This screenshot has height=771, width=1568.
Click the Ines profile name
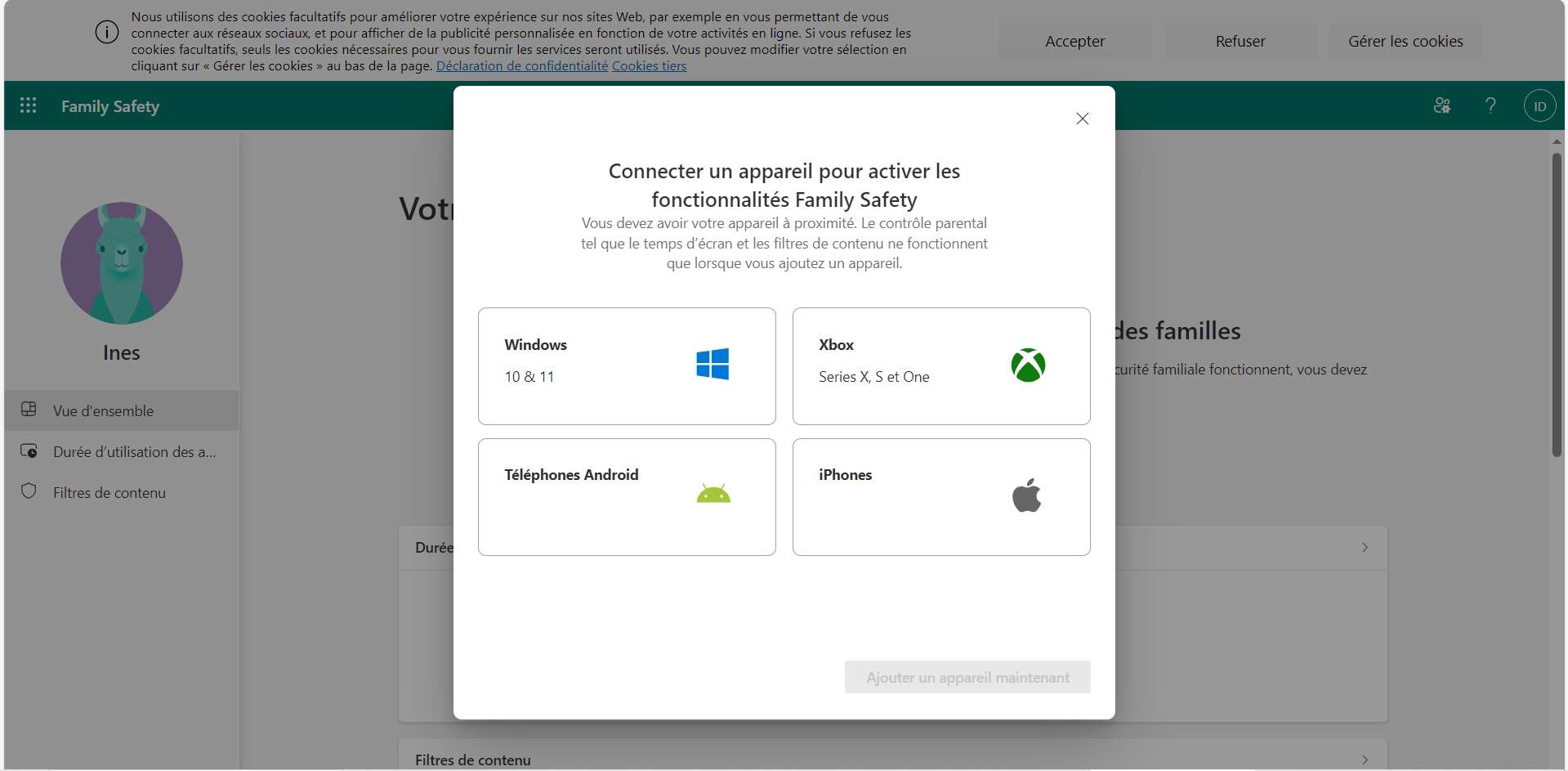tap(122, 352)
